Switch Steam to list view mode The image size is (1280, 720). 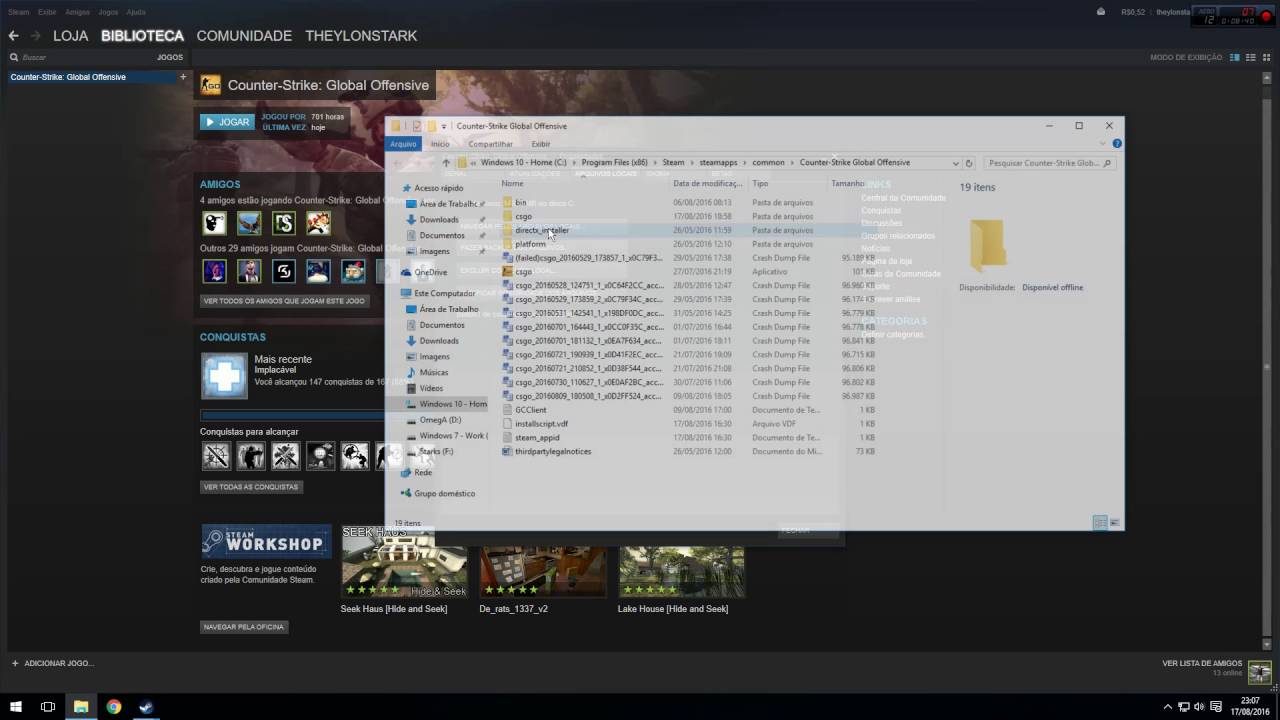coord(1250,57)
